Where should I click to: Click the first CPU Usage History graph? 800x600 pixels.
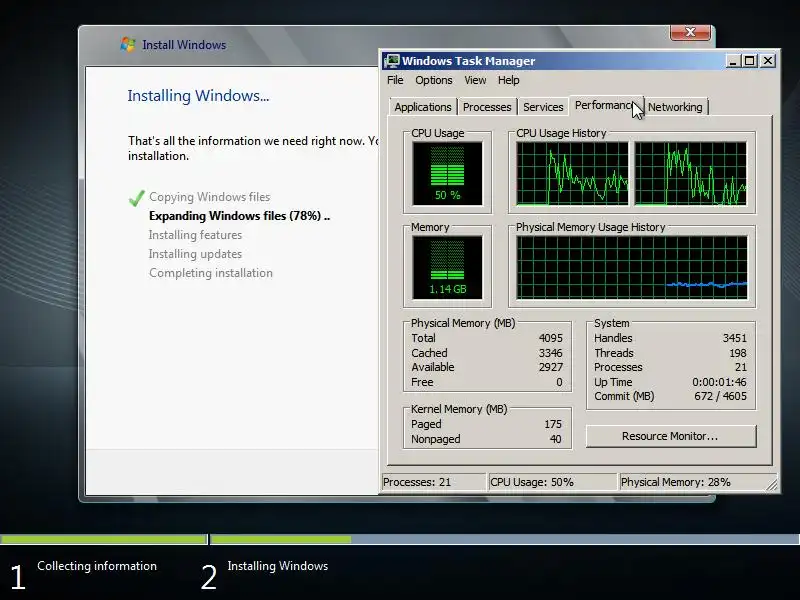[572, 173]
